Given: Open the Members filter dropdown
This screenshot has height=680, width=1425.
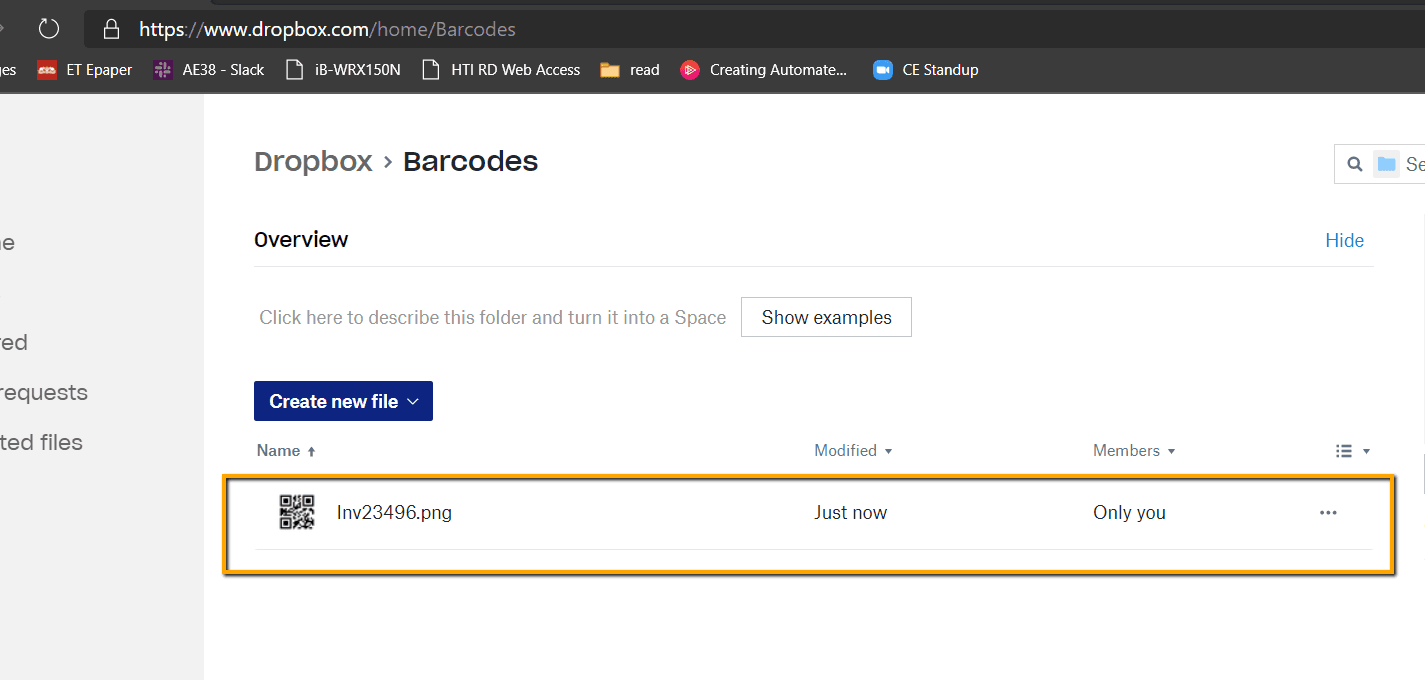Looking at the screenshot, I should (x=1133, y=450).
